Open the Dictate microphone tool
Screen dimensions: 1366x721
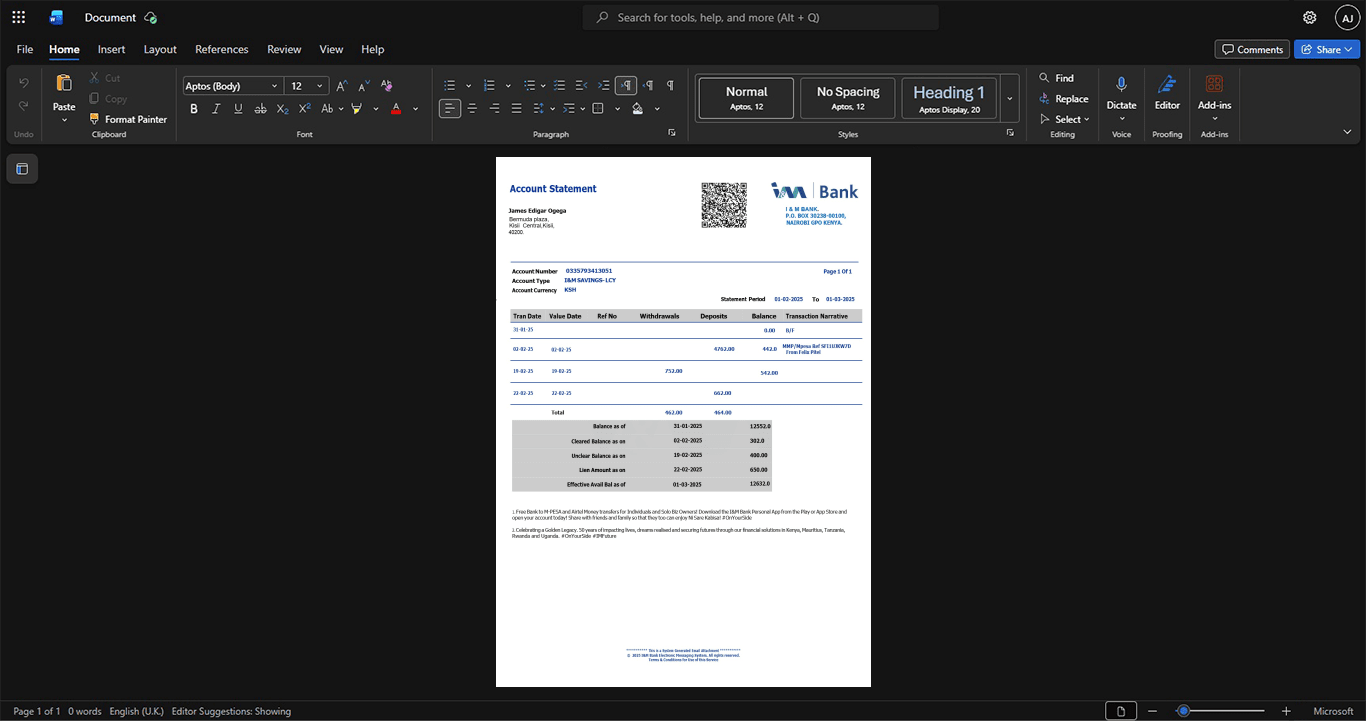(x=1121, y=92)
